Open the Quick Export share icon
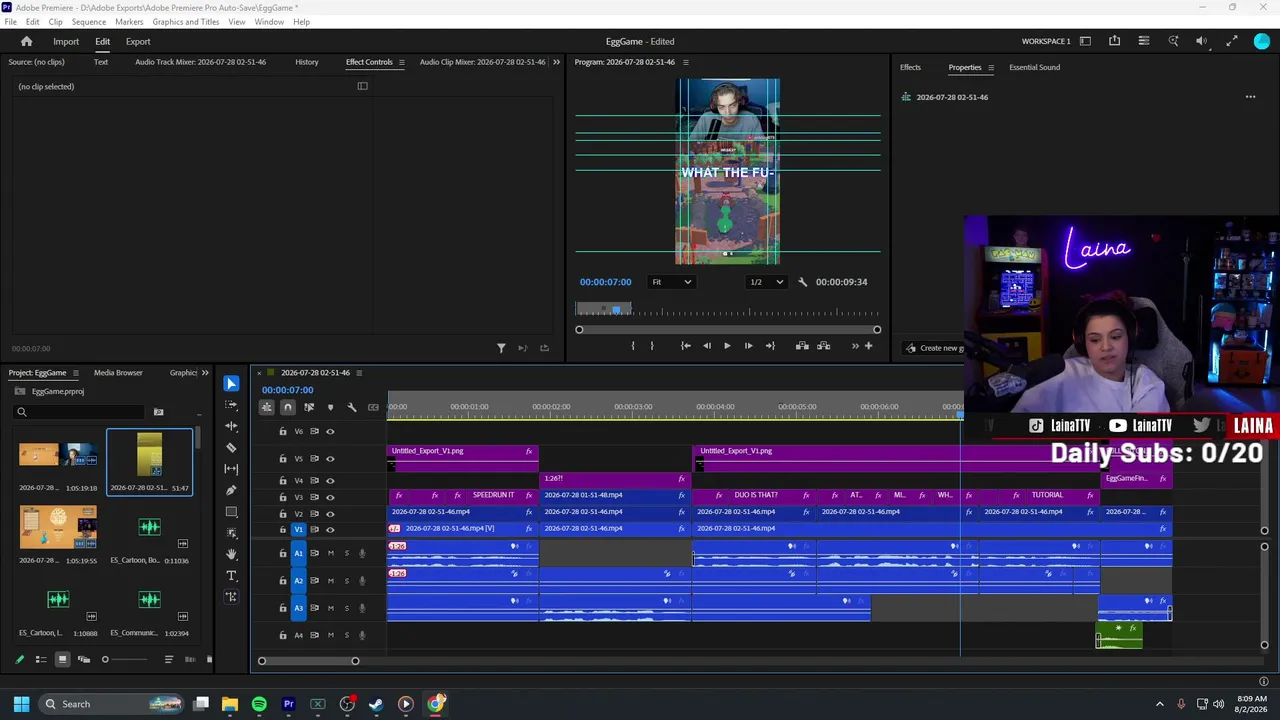Viewport: 1280px width, 720px height. point(1114,41)
